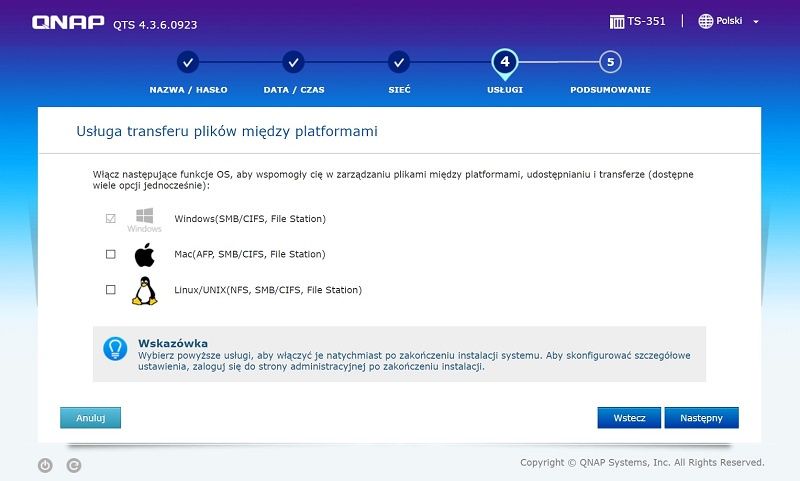Viewport: 800px width, 481px height.
Task: Enable the Linux/UNIX NFS checkbox
Action: (x=110, y=290)
